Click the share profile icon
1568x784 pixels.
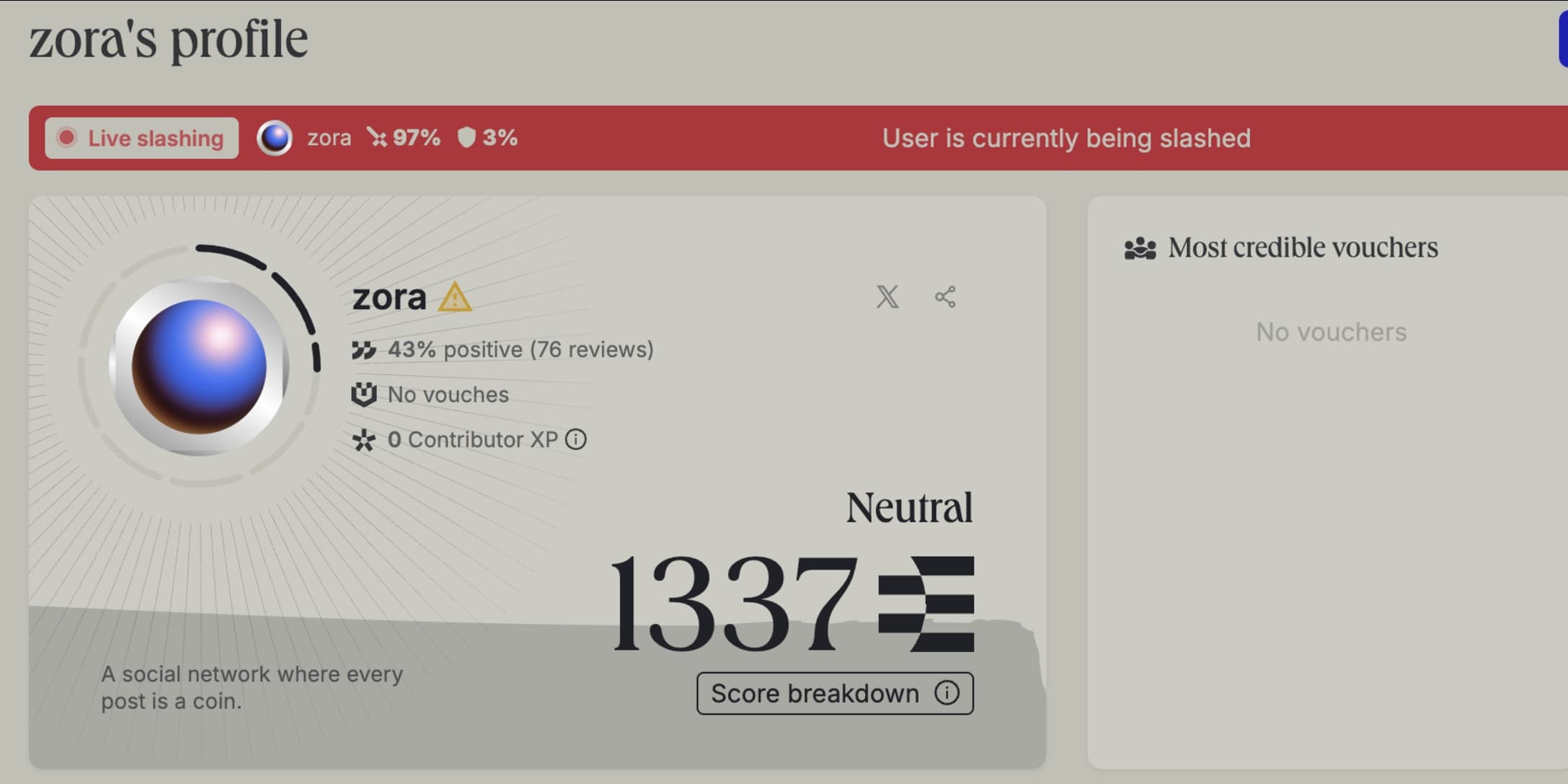[x=945, y=296]
